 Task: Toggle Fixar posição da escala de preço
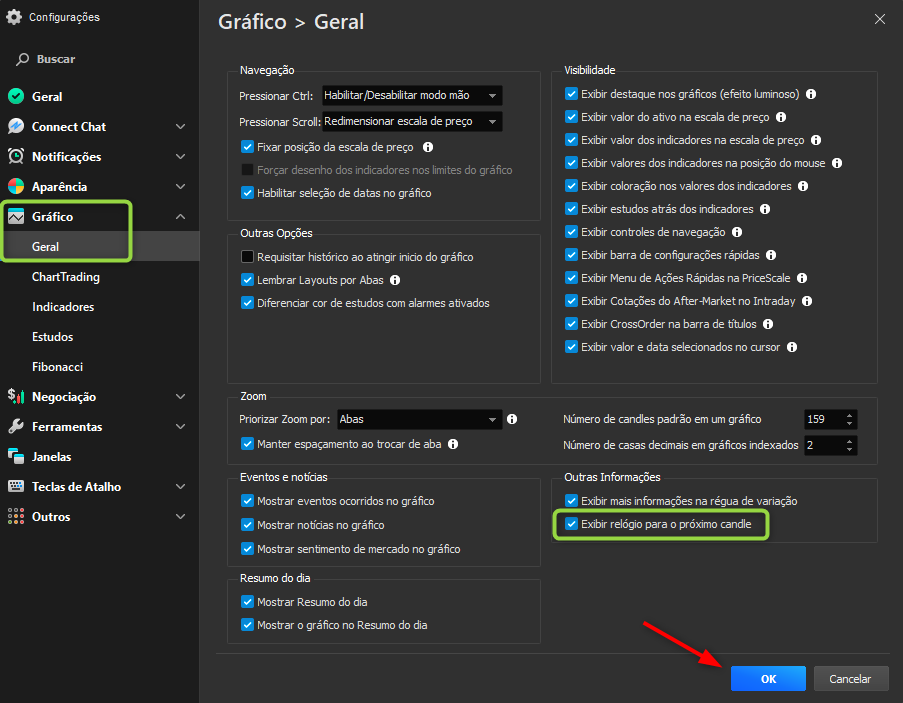coord(247,147)
